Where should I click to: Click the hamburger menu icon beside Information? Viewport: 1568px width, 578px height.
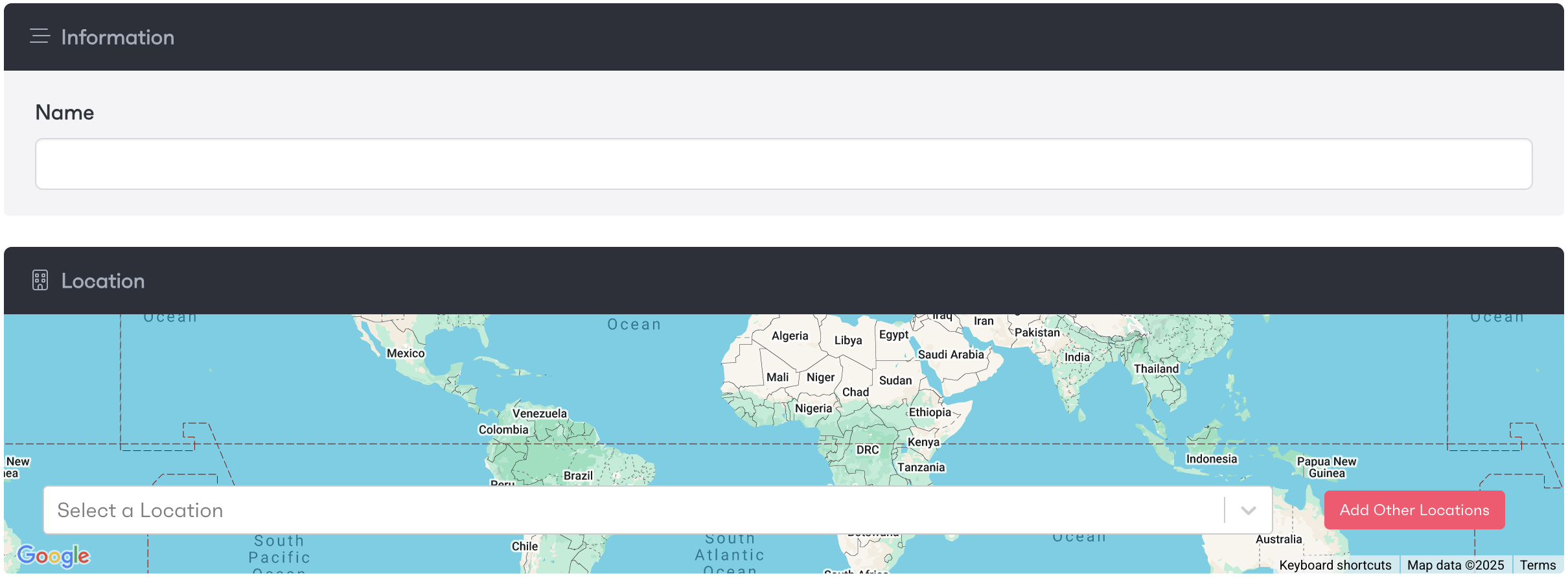click(x=40, y=36)
